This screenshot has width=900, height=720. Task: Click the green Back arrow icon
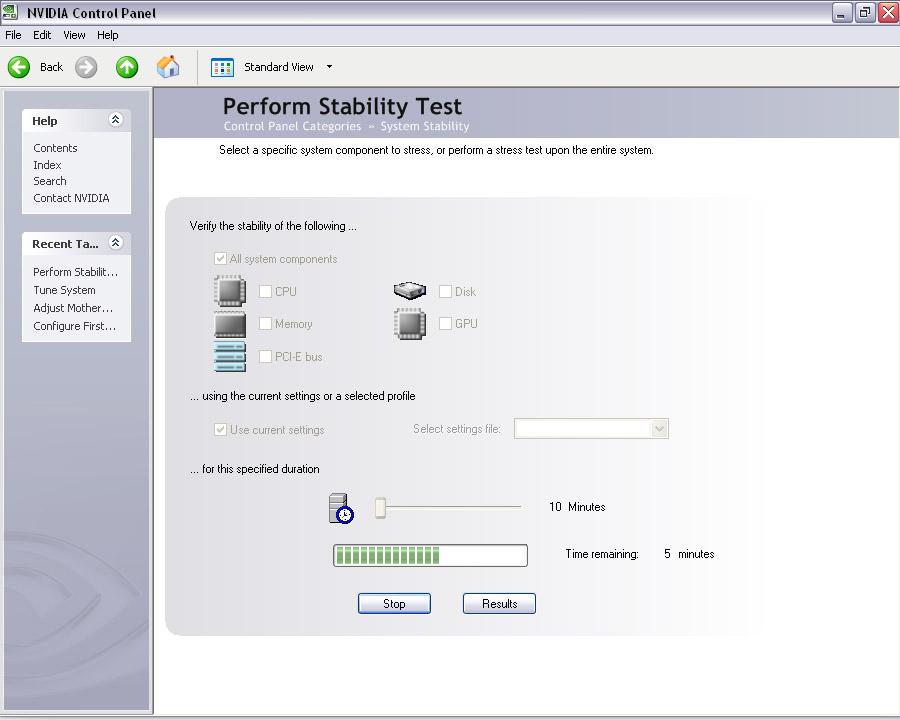(x=19, y=67)
